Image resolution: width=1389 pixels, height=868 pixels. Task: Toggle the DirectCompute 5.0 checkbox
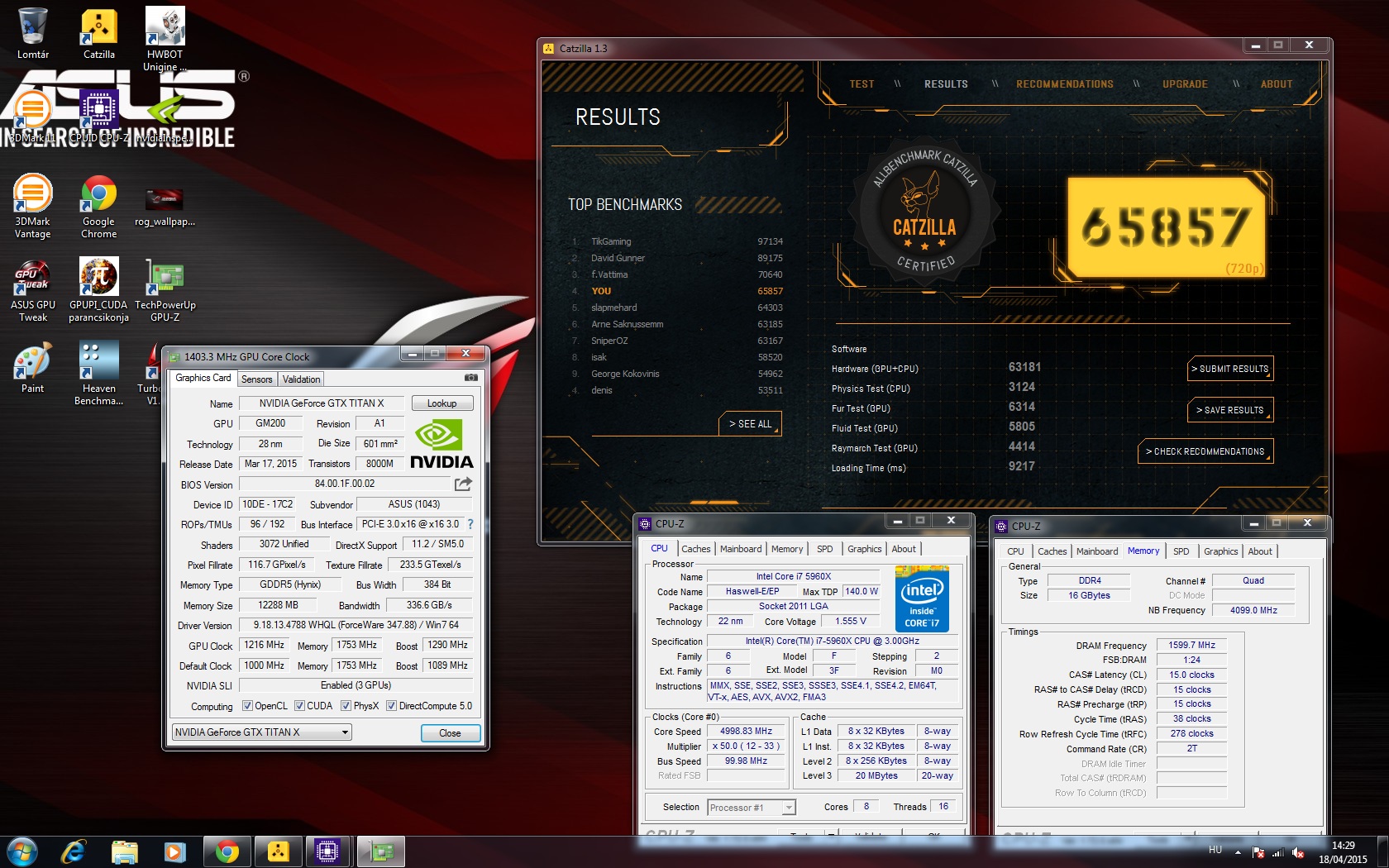391,706
